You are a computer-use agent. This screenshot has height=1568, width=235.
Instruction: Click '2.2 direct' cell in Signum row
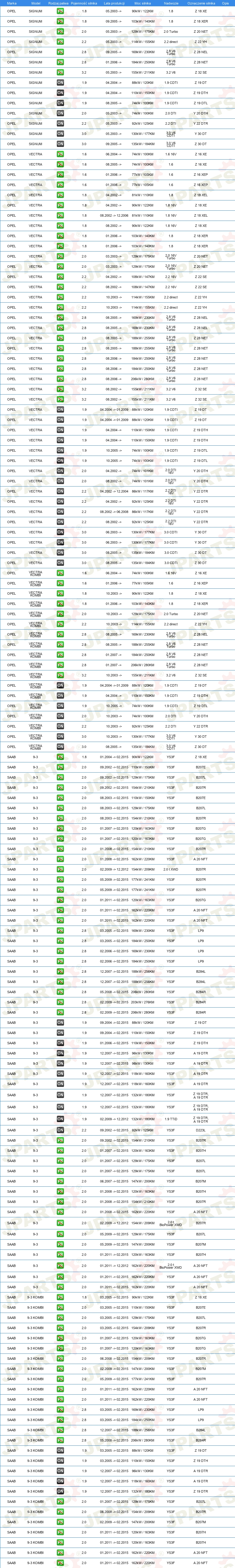coord(171,42)
